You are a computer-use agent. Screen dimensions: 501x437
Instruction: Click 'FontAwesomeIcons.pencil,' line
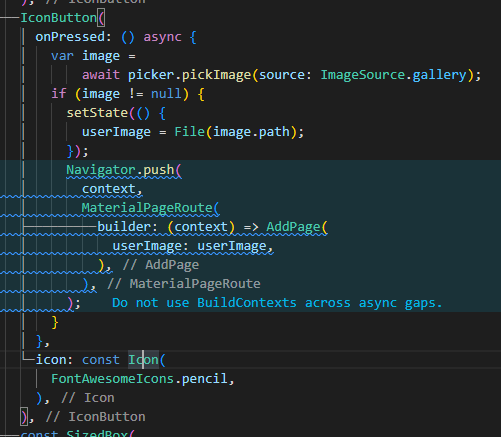(143, 379)
